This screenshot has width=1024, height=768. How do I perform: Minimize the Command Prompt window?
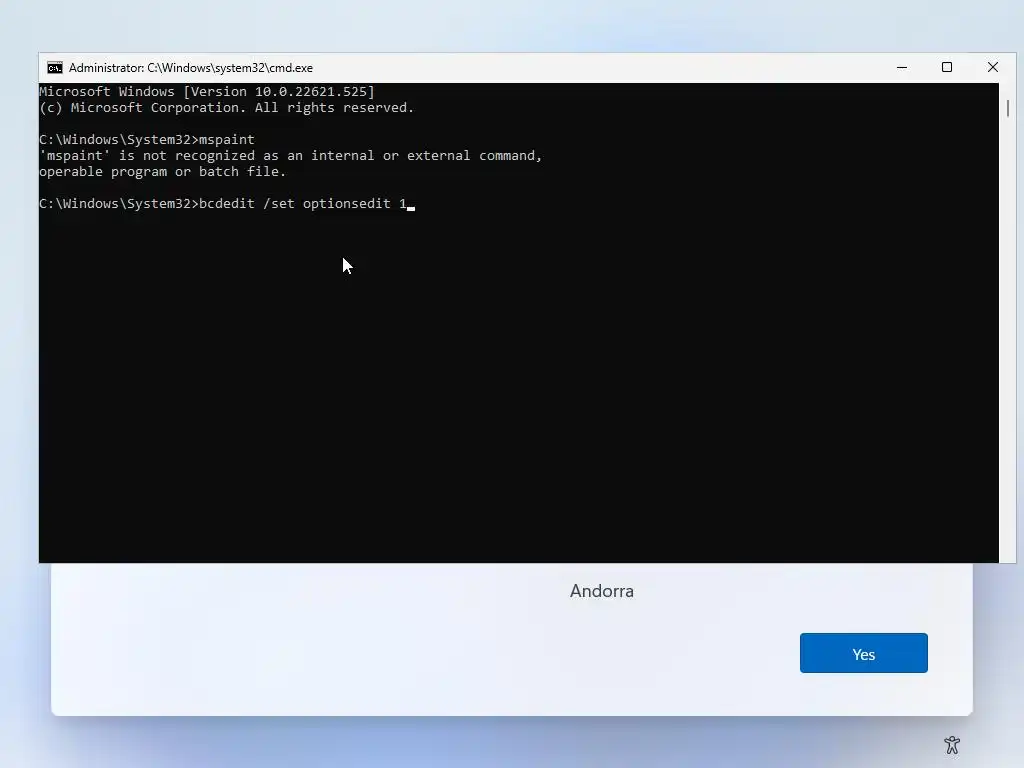tap(902, 67)
